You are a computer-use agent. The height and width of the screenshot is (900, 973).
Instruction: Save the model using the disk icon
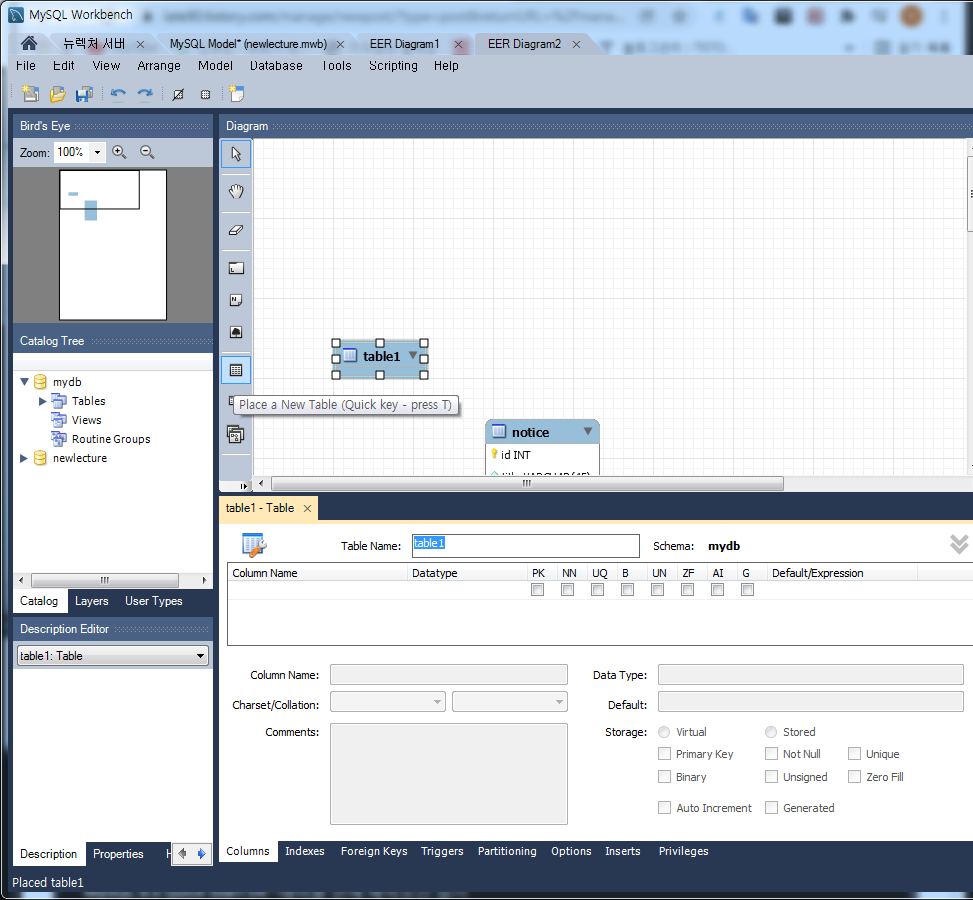pyautogui.click(x=84, y=94)
